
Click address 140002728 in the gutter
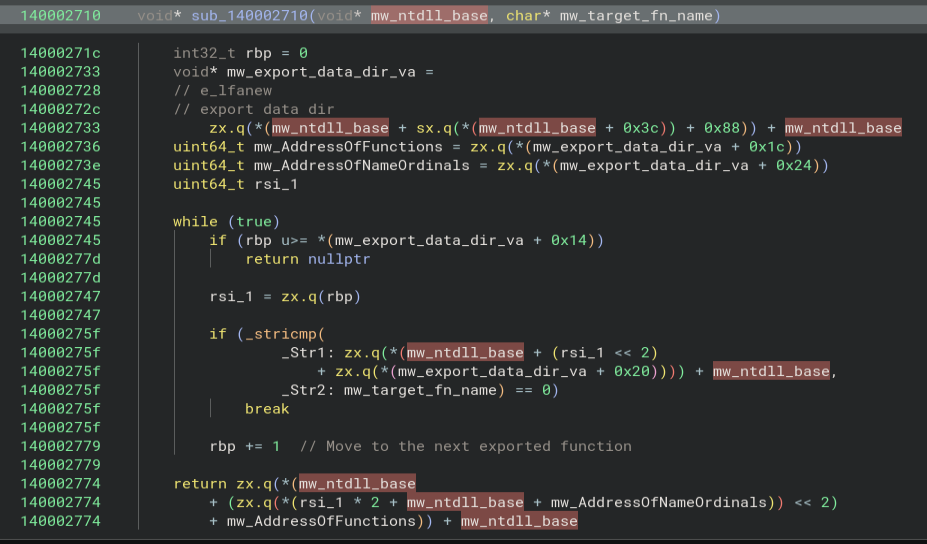[x=60, y=90]
